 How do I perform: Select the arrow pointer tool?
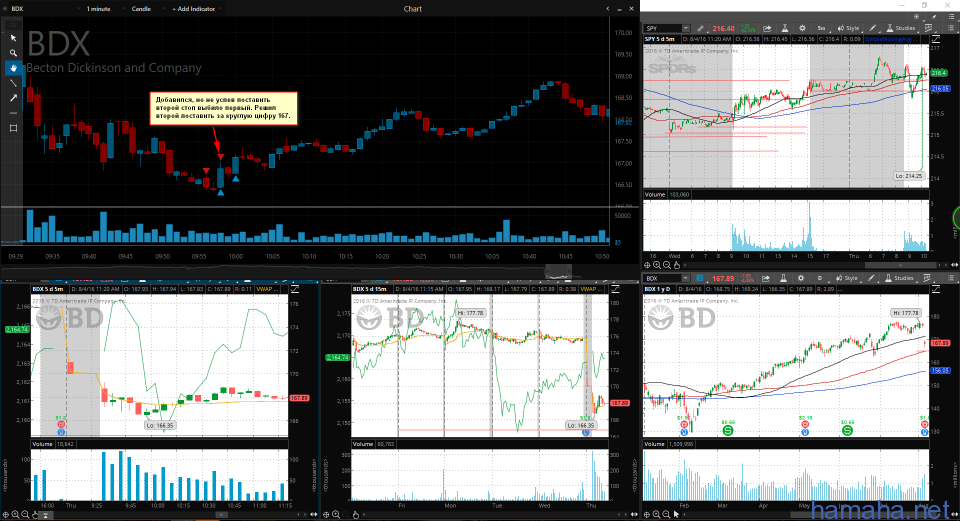(x=13, y=38)
